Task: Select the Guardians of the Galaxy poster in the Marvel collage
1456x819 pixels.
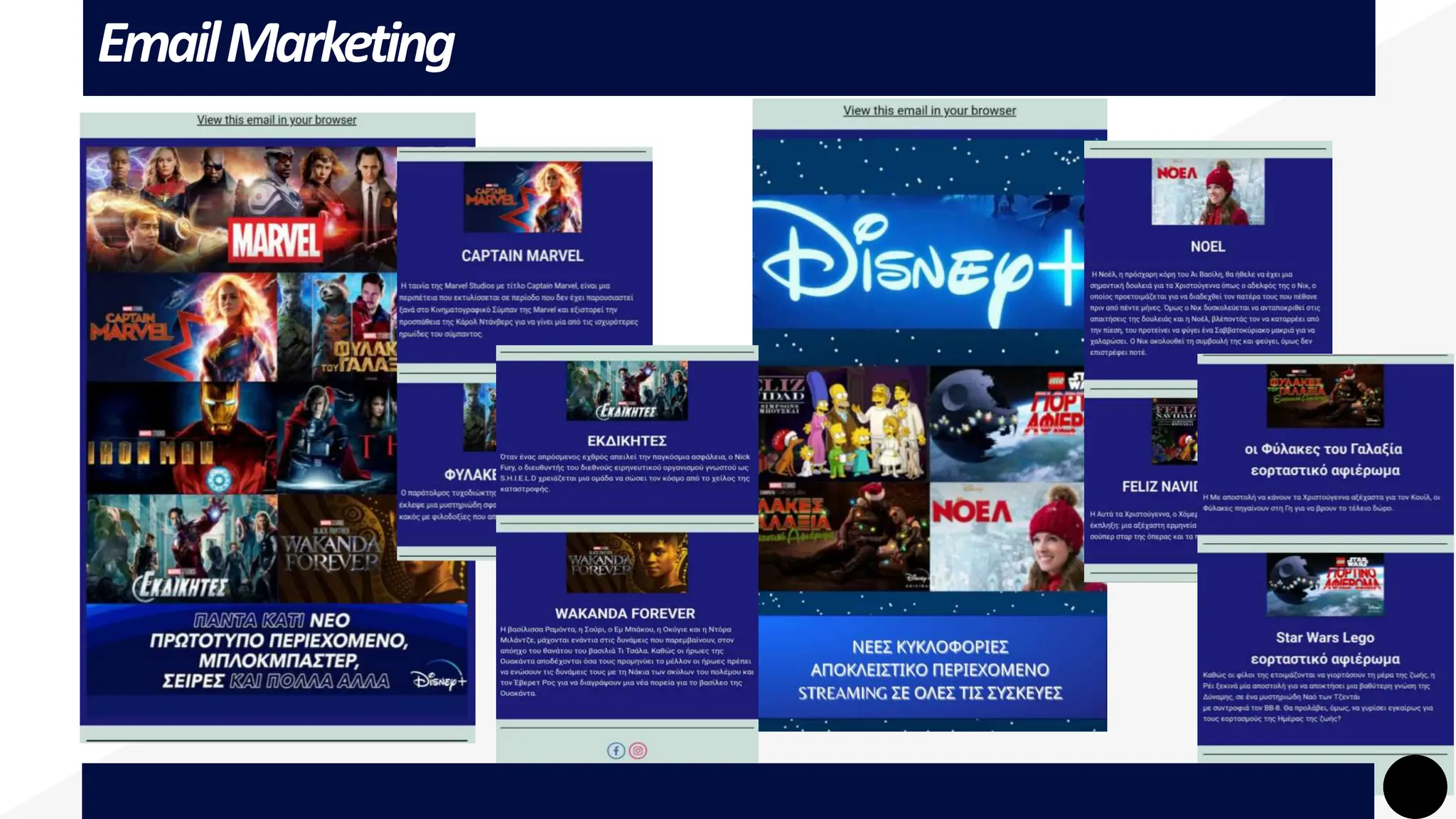Action: coord(337,328)
